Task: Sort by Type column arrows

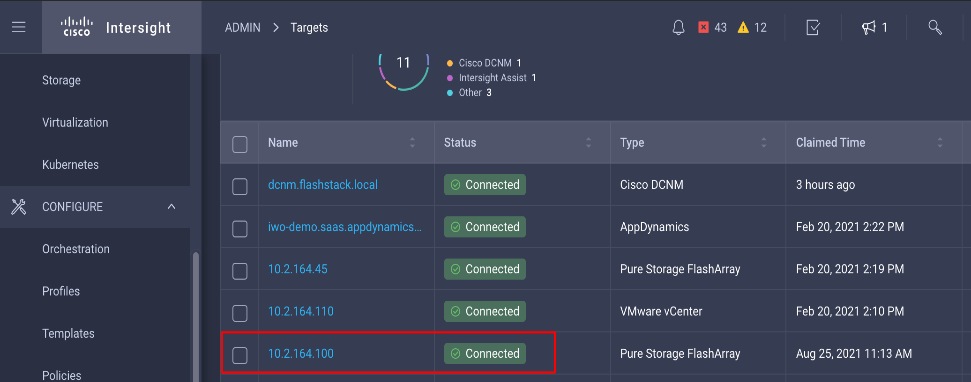Action: point(764,143)
